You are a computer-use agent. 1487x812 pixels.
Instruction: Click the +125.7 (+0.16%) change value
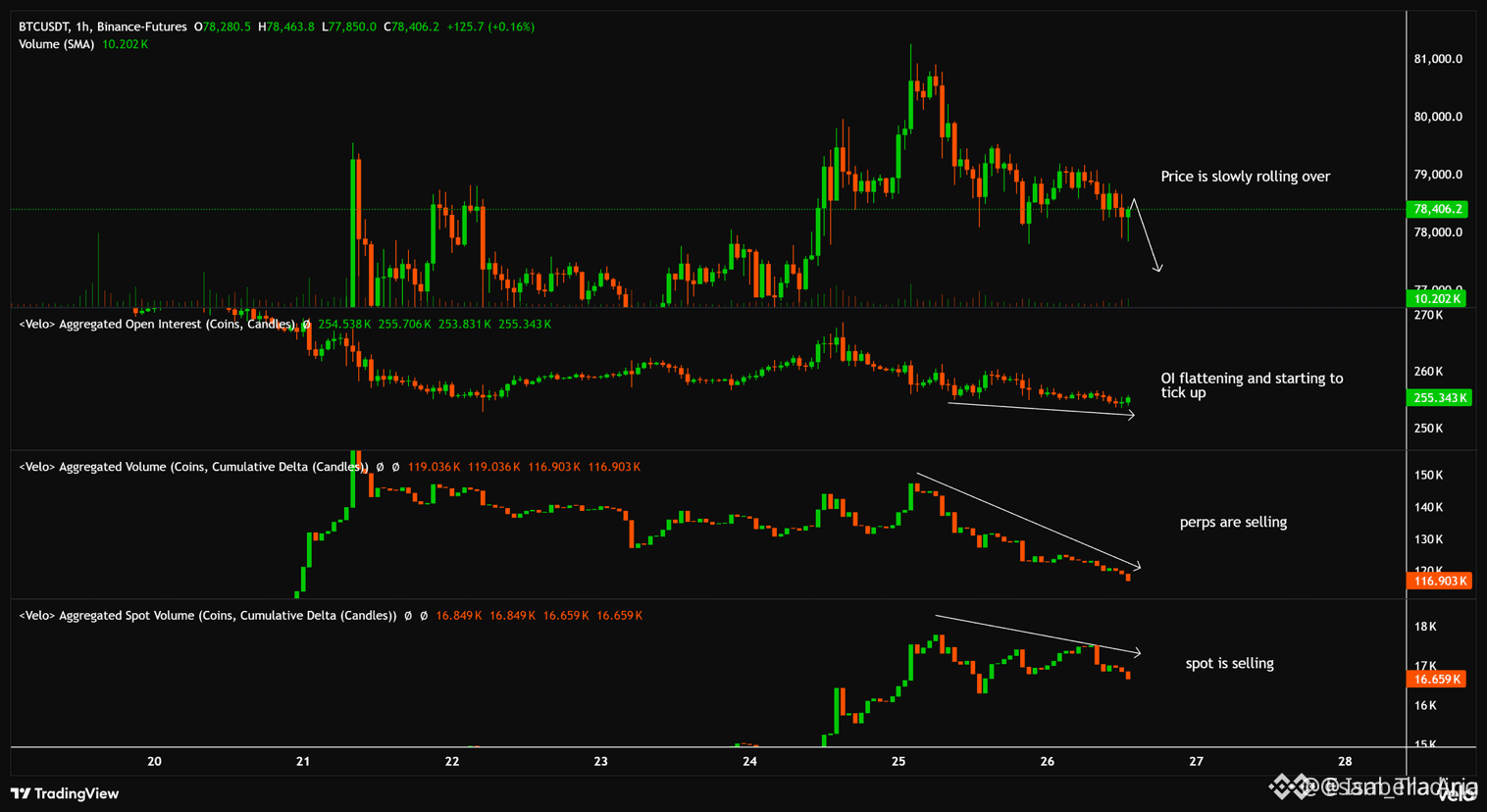coord(490,26)
